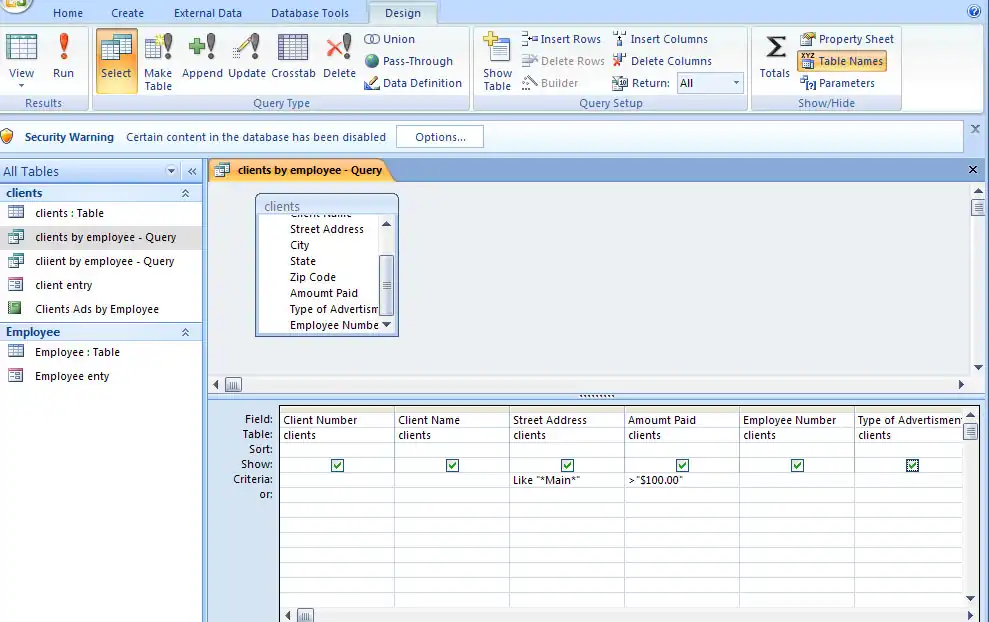Click the Run query icon
The image size is (989, 622).
point(63,56)
